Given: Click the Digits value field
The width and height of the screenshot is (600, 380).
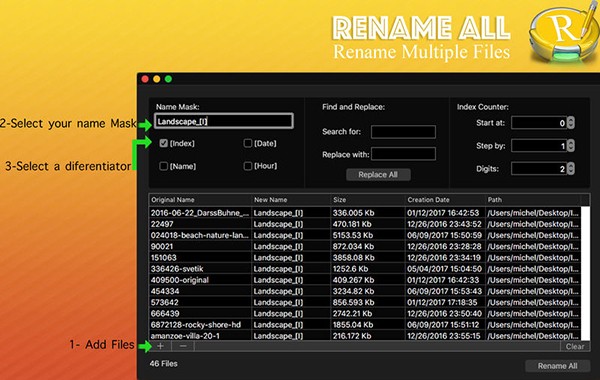Looking at the screenshot, I should tap(539, 168).
